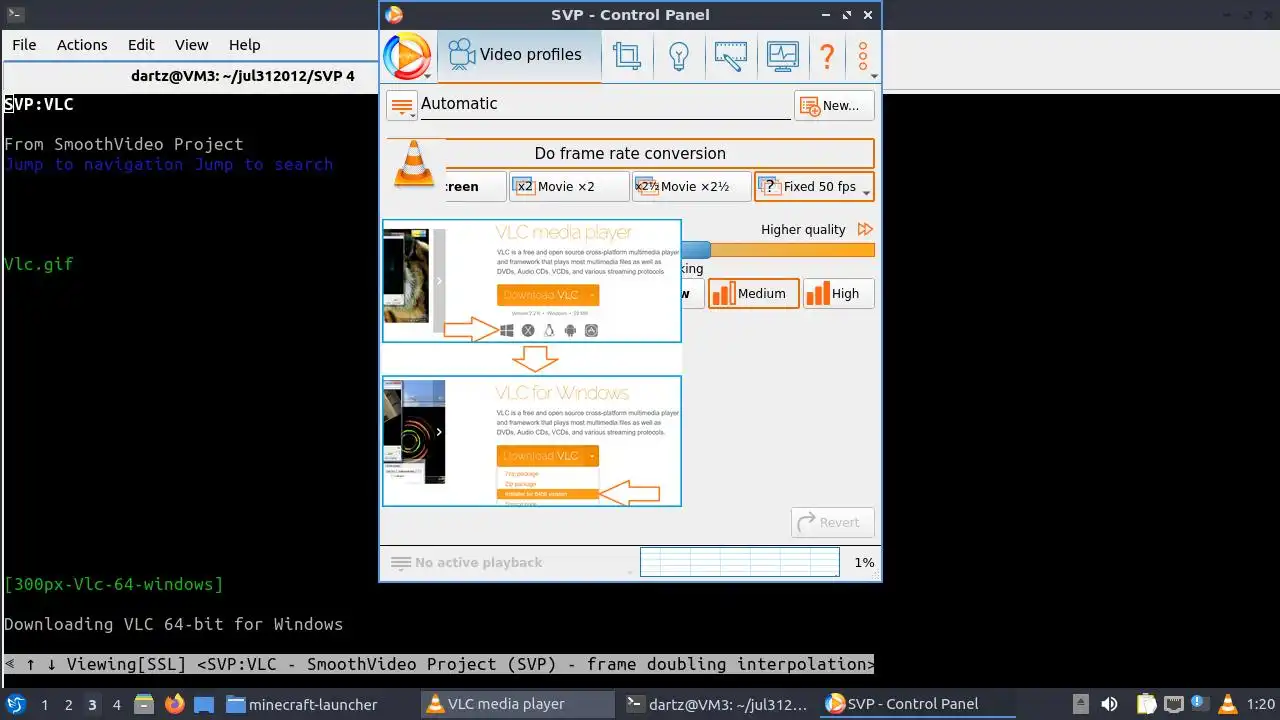Open the volume control tray icon

[x=1109, y=704]
